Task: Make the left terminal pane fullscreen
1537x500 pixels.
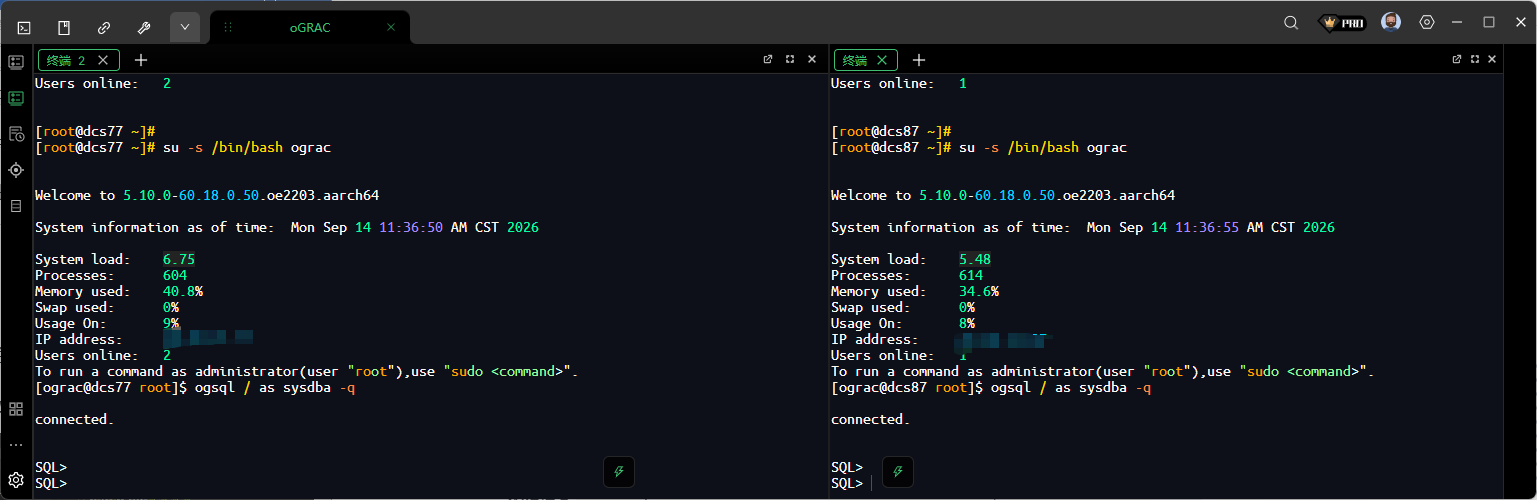Action: click(x=790, y=59)
